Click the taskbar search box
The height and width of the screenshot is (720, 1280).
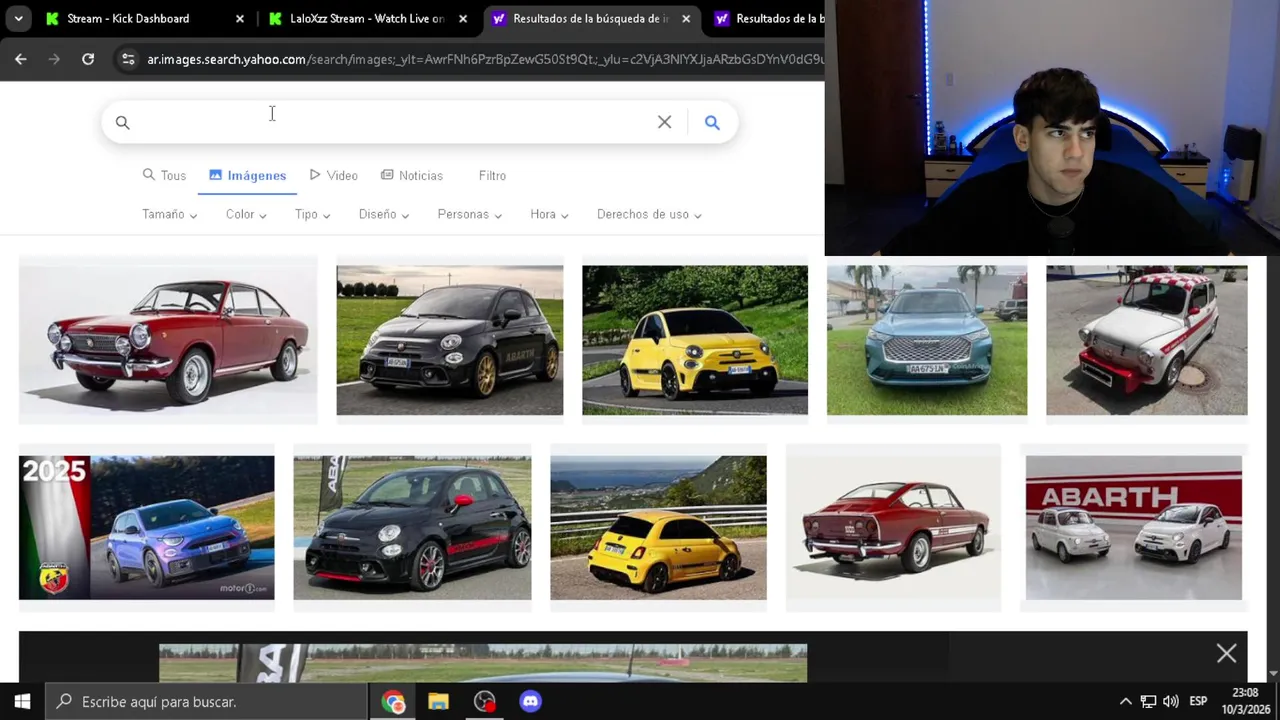click(x=207, y=701)
